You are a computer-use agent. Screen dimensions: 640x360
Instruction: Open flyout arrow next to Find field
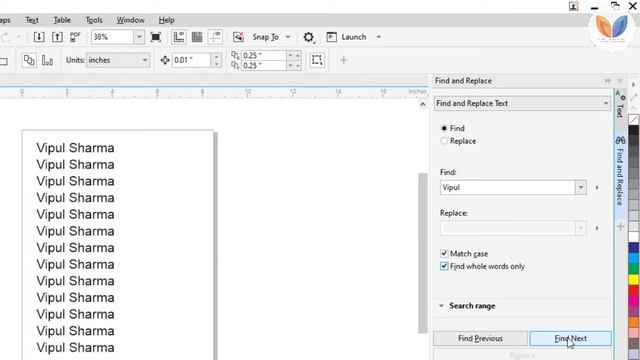597,187
